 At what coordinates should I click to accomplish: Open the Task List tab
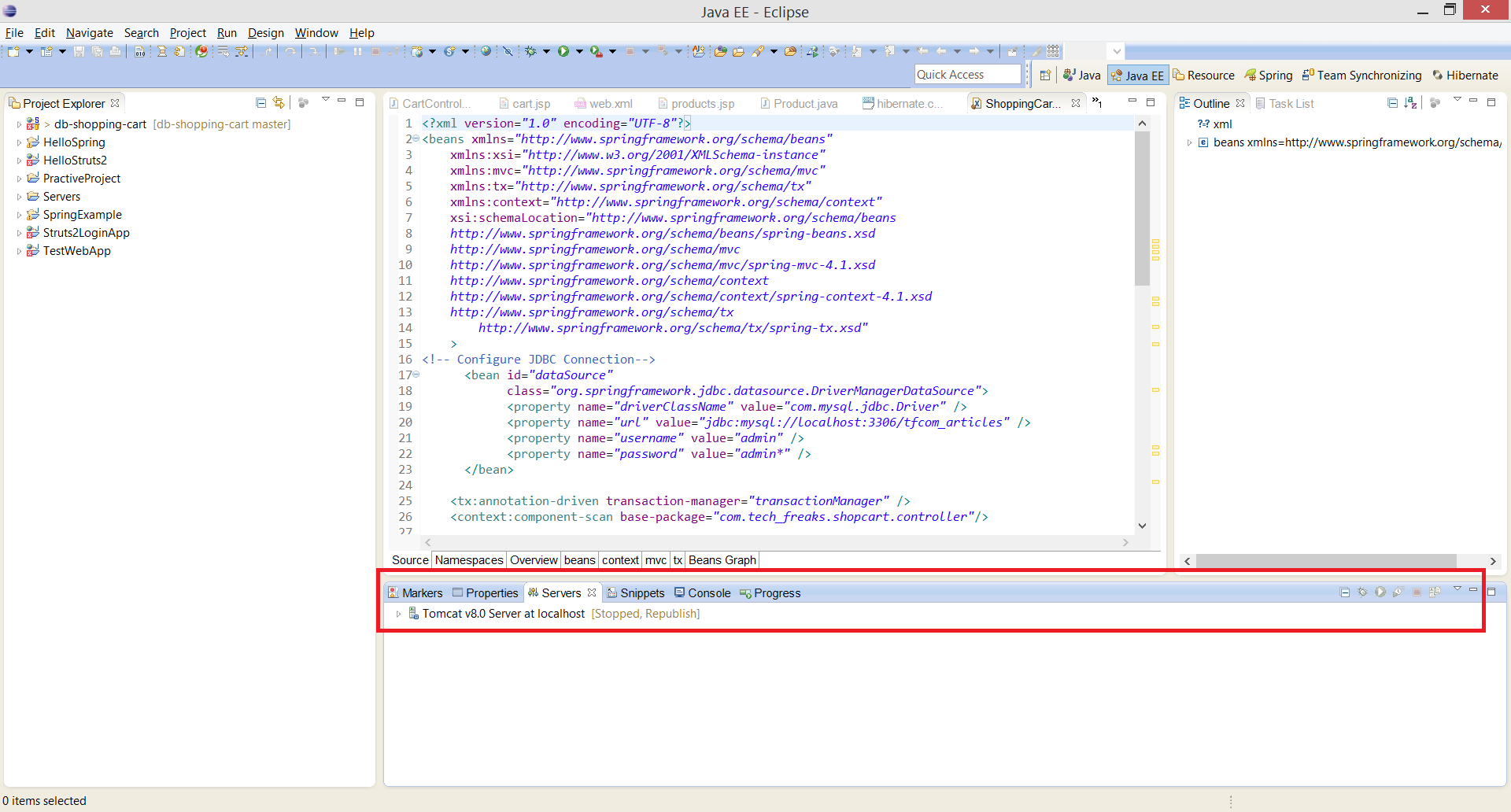tap(1284, 103)
